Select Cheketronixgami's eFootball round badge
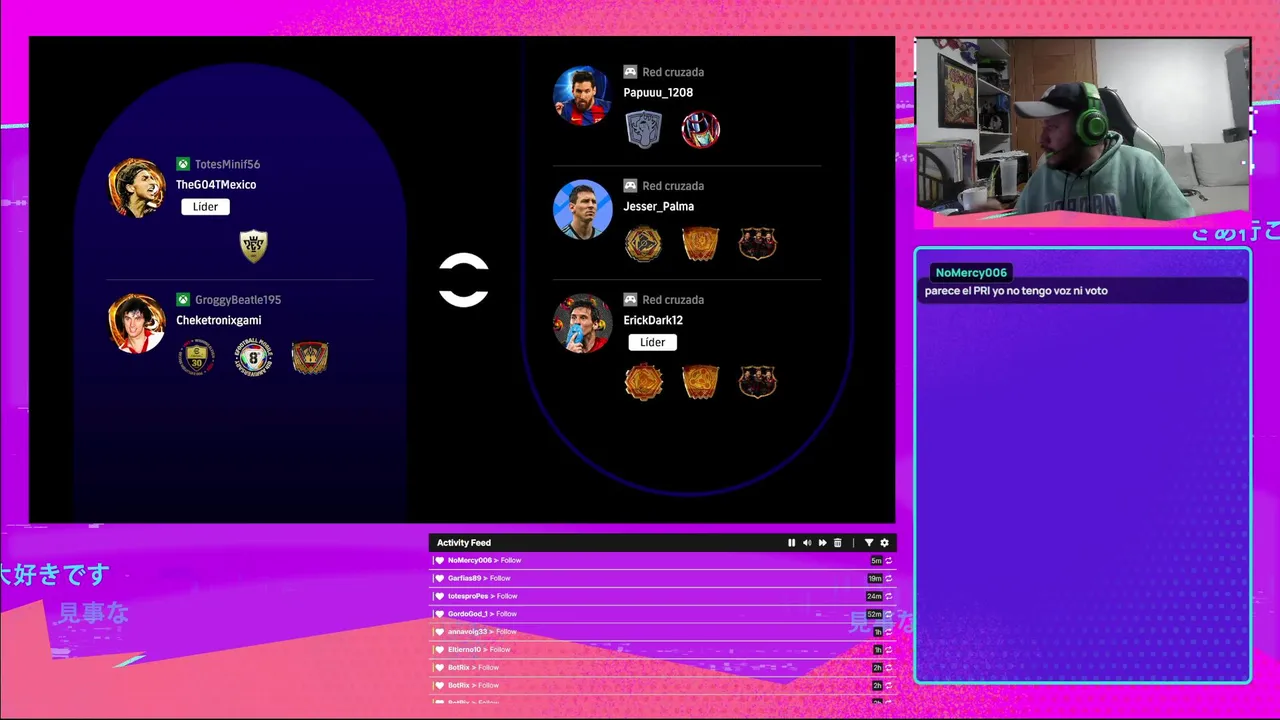 coord(254,357)
